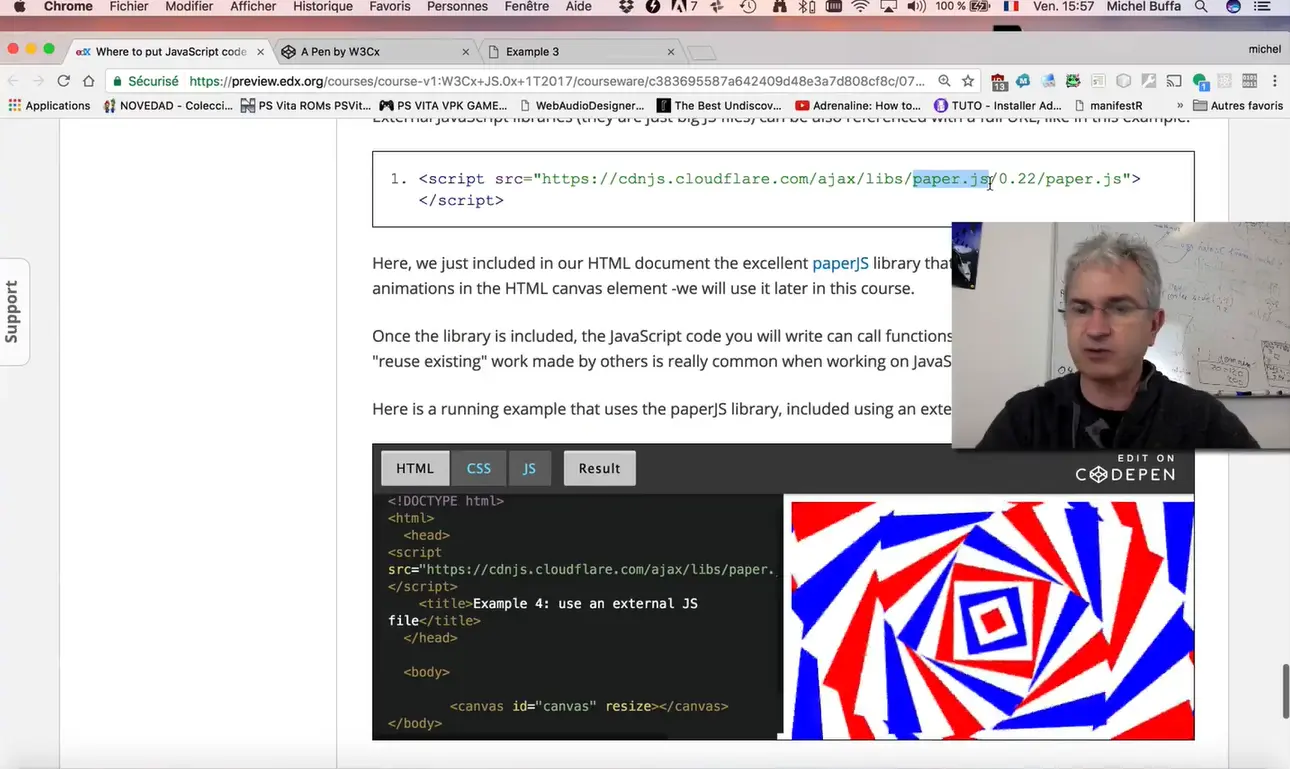Open the volume control in menu bar

[917, 7]
